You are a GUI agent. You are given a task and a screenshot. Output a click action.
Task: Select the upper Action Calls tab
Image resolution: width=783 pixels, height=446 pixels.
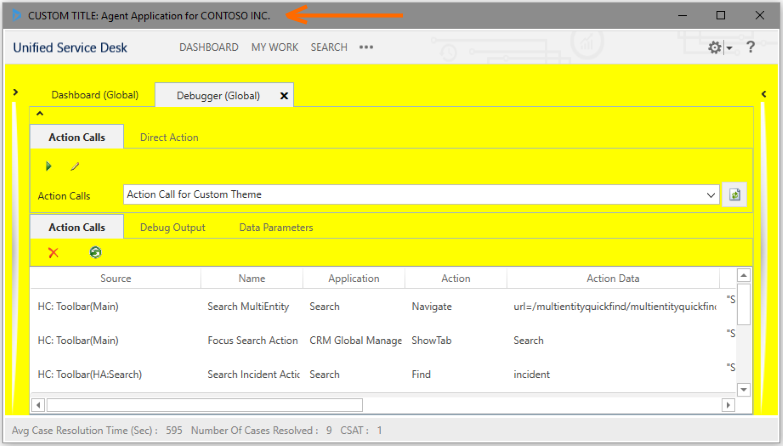point(77,137)
